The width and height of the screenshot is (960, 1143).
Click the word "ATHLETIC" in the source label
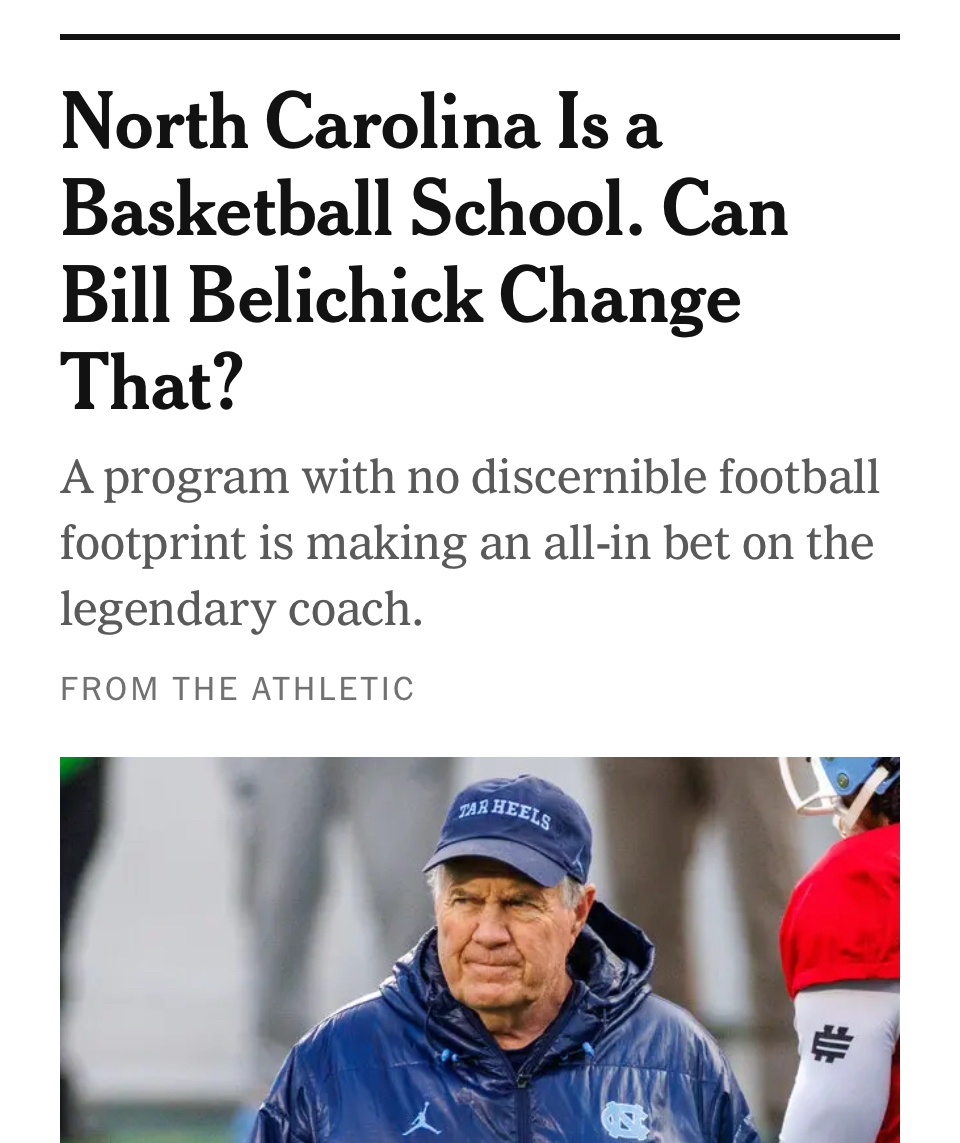click(333, 689)
